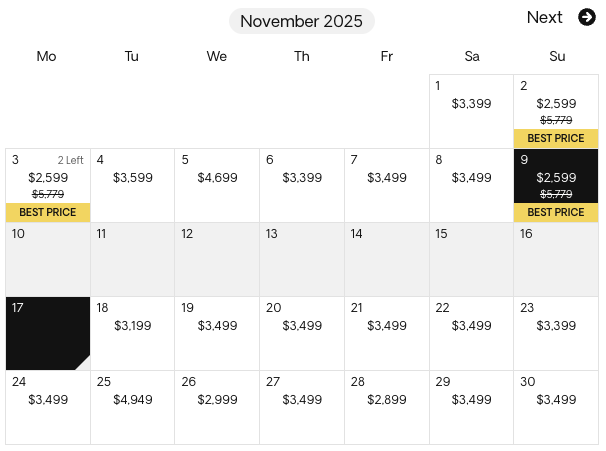Select November 1 priced at $3,399
Image resolution: width=606 pixels, height=451 pixels.
point(471,111)
